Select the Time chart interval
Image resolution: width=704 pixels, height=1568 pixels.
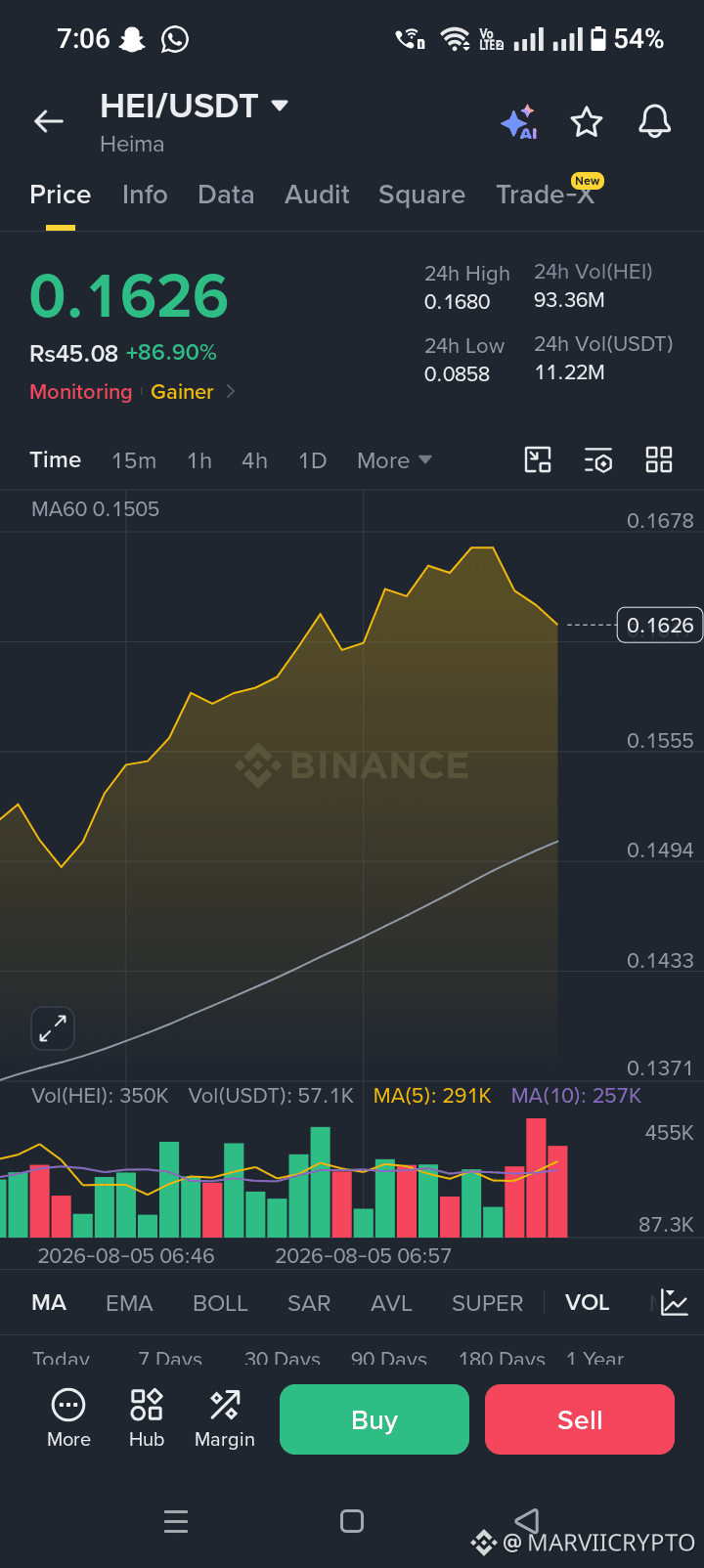click(56, 459)
